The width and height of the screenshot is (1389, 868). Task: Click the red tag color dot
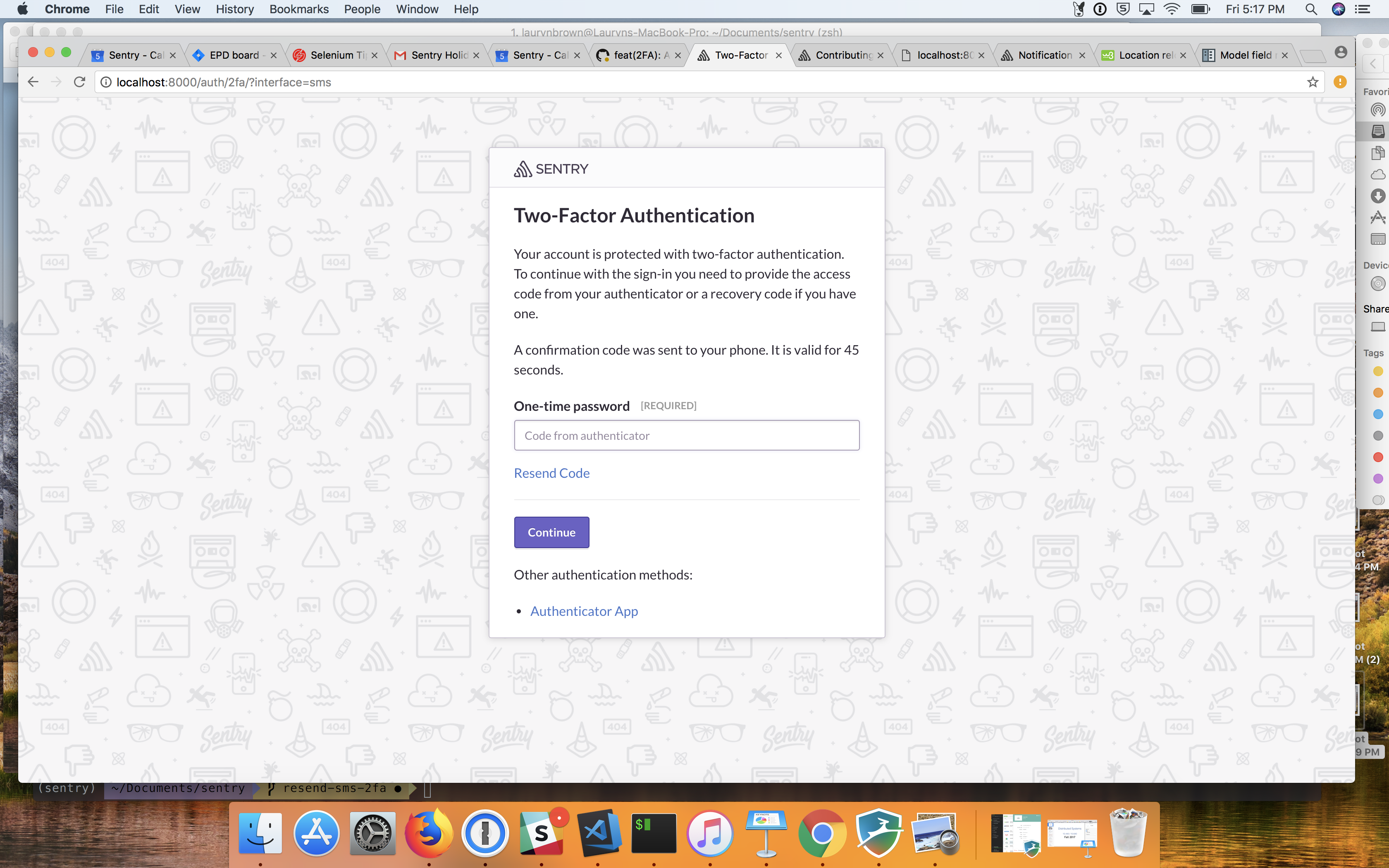(x=1377, y=457)
